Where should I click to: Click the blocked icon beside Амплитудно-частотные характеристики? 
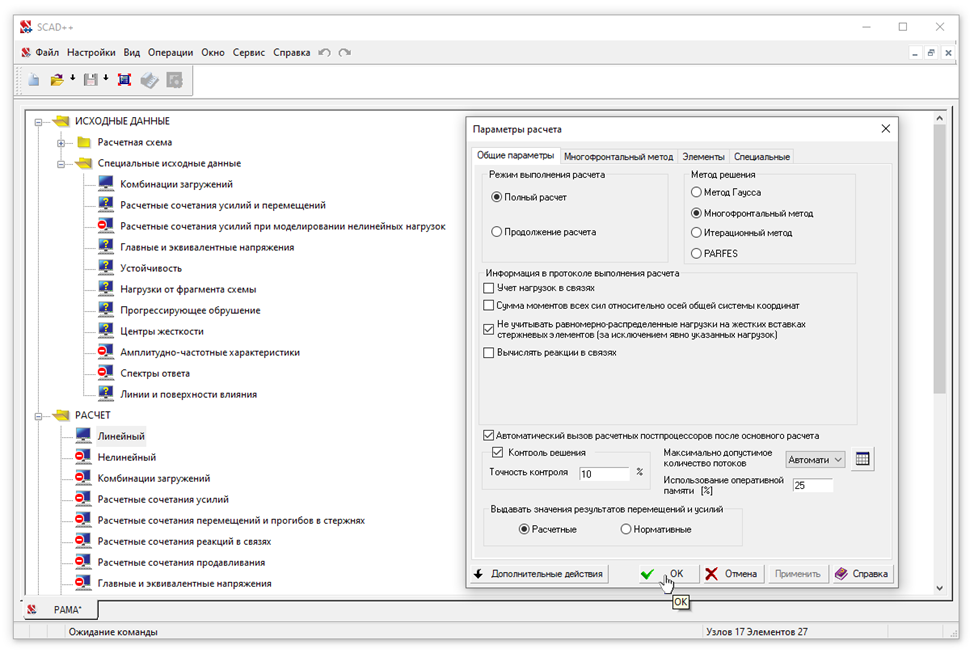106,352
